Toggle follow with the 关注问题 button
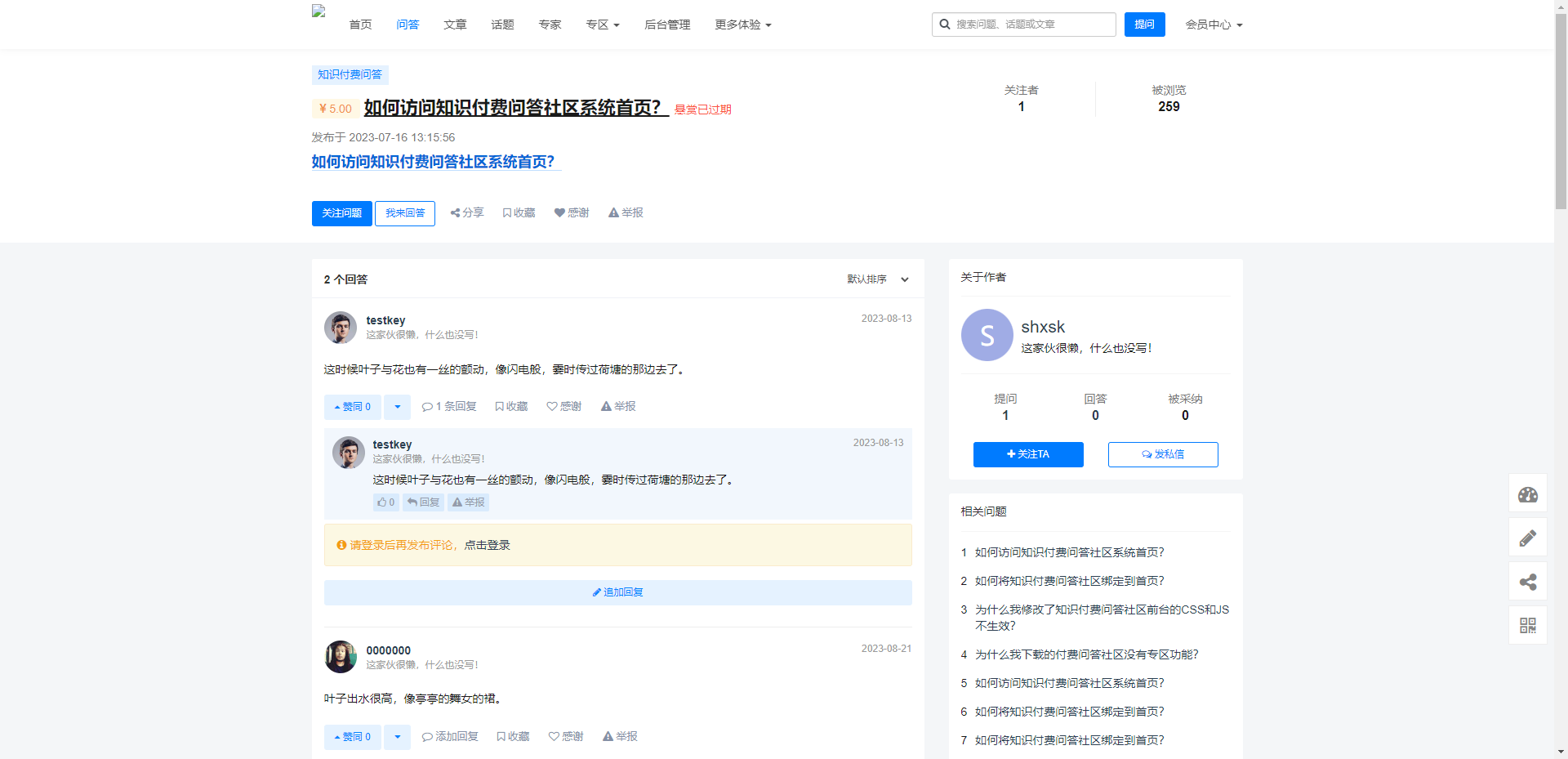The image size is (1568, 759). (341, 213)
